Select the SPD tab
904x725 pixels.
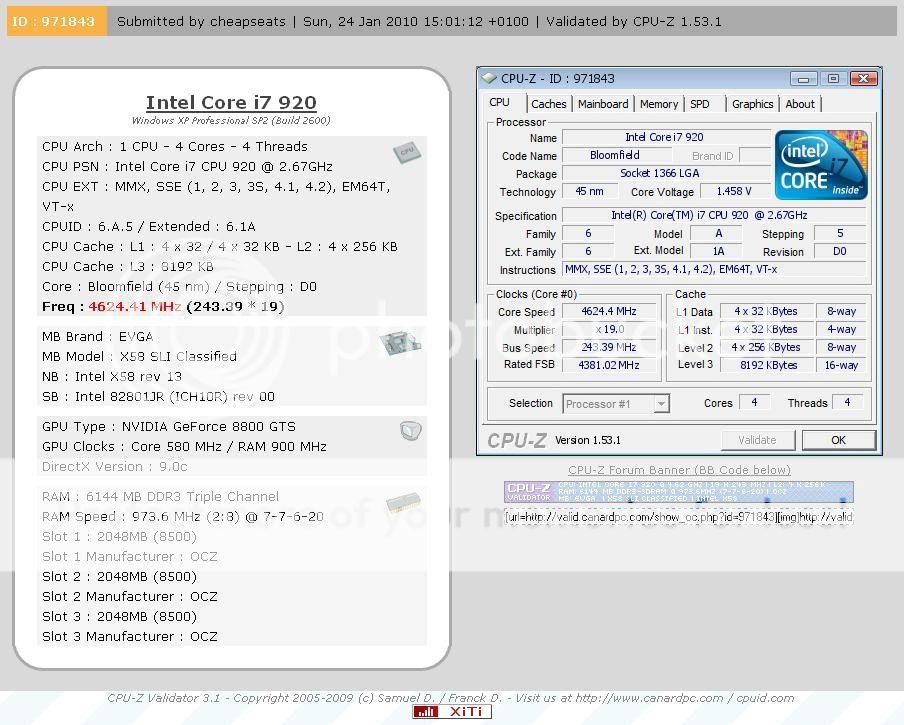699,104
